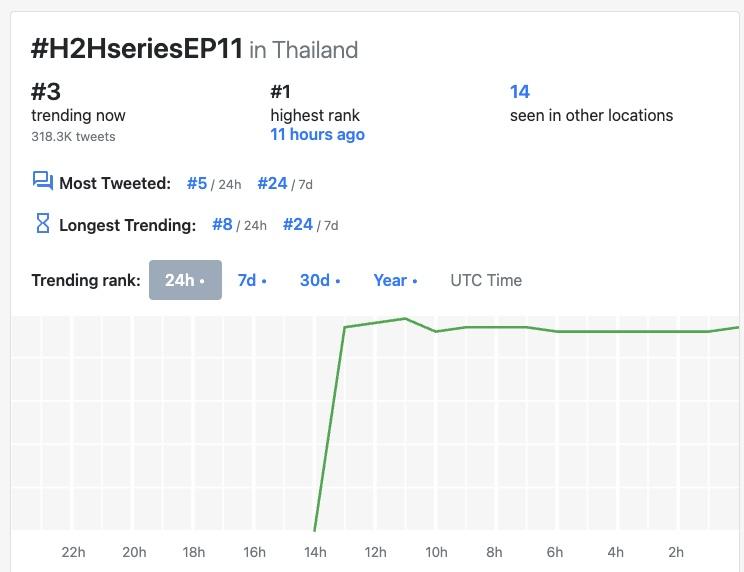
Task: Click the Longest Trending hourglass icon
Action: tap(42, 224)
